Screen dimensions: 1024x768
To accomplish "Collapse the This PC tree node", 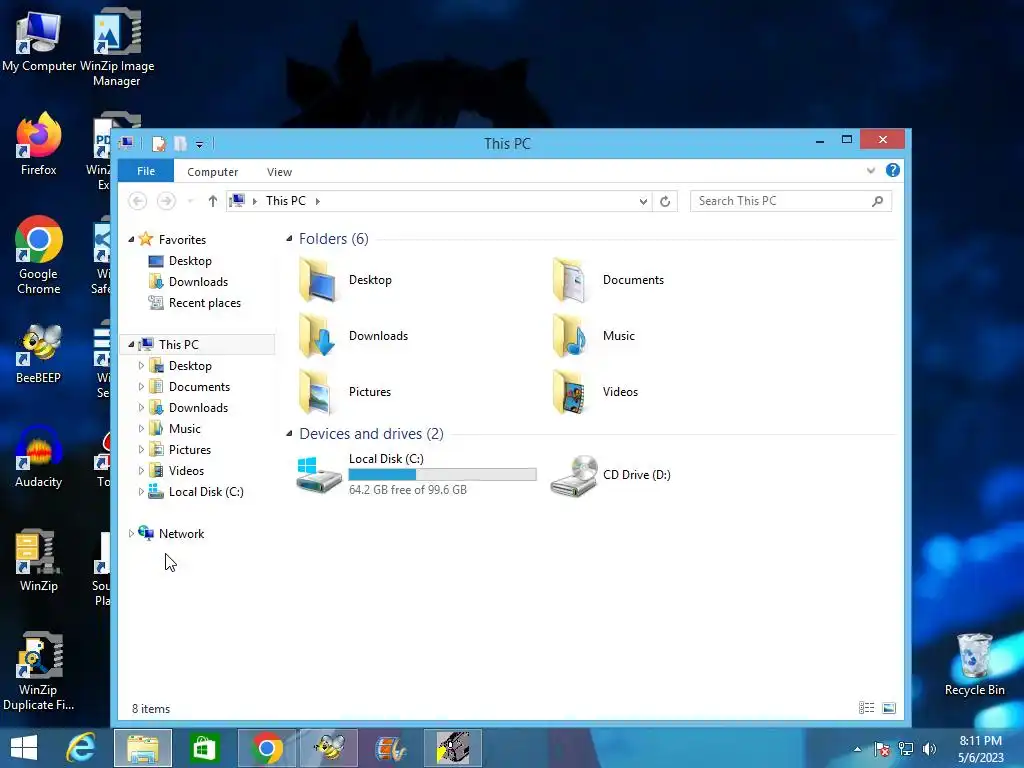I will click(x=131, y=344).
